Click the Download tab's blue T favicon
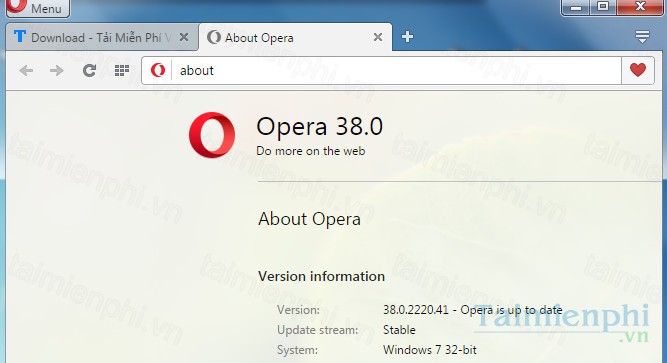 (x=20, y=37)
